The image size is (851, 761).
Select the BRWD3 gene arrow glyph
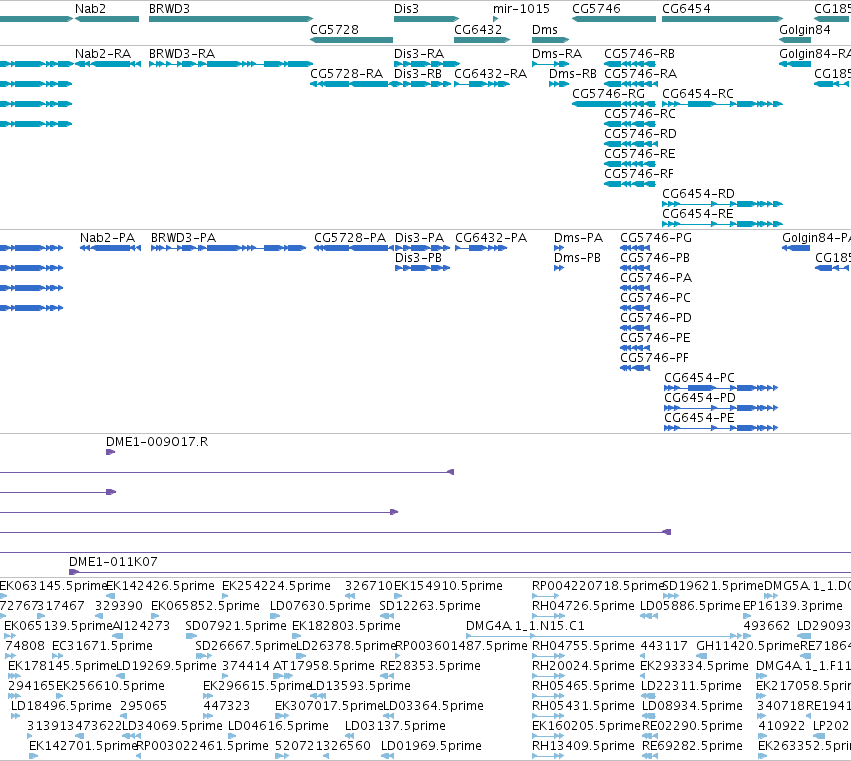pos(231,19)
